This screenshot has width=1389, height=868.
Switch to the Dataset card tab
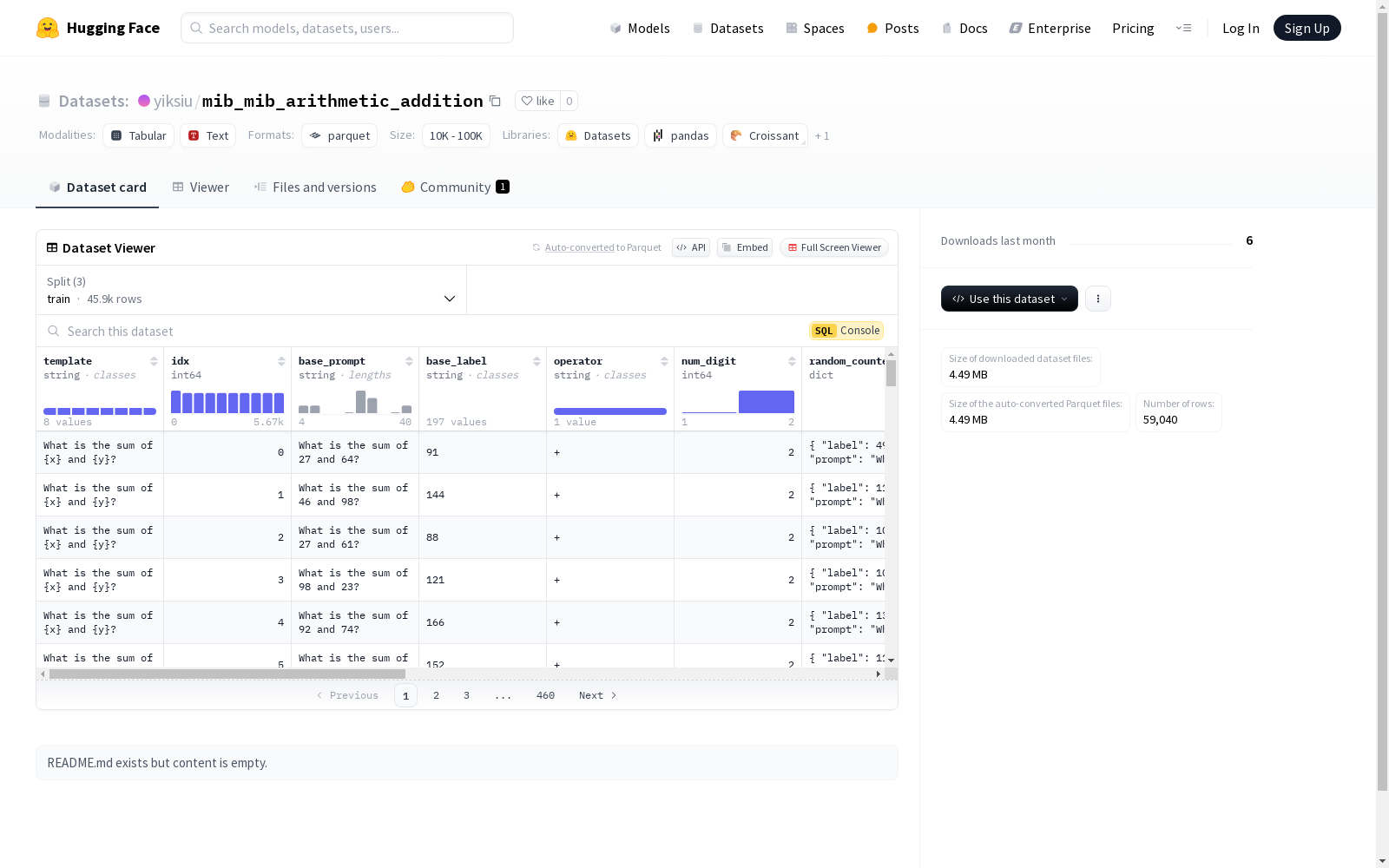tap(97, 187)
